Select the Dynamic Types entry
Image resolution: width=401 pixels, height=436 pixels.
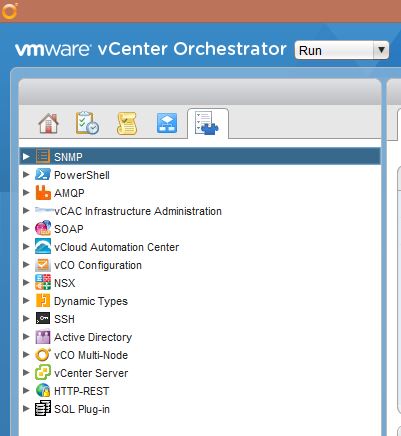point(91,301)
